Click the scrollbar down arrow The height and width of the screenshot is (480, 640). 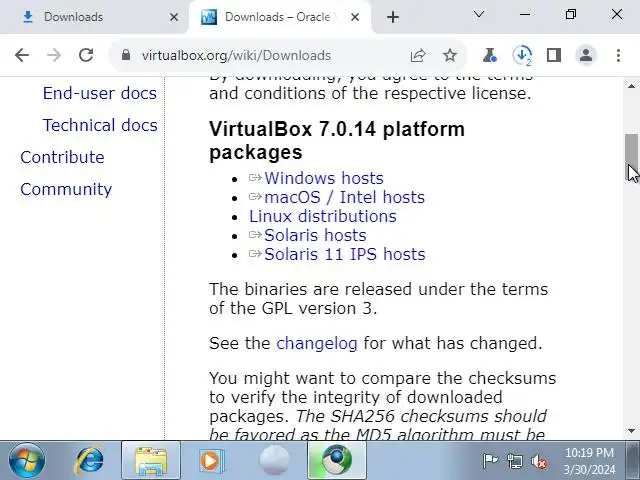pyautogui.click(x=631, y=431)
